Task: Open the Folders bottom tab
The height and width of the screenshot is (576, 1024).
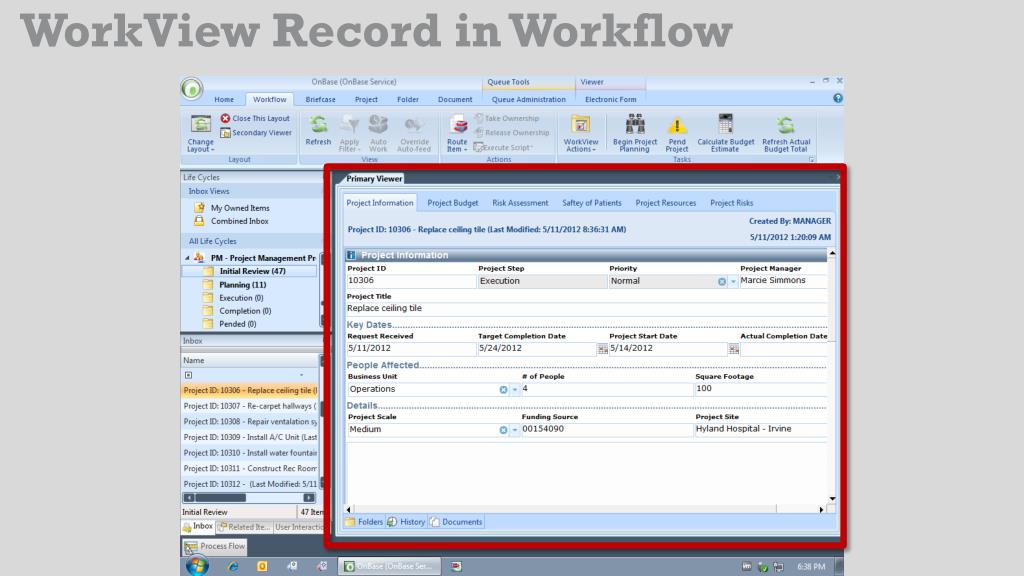Action: (x=364, y=522)
